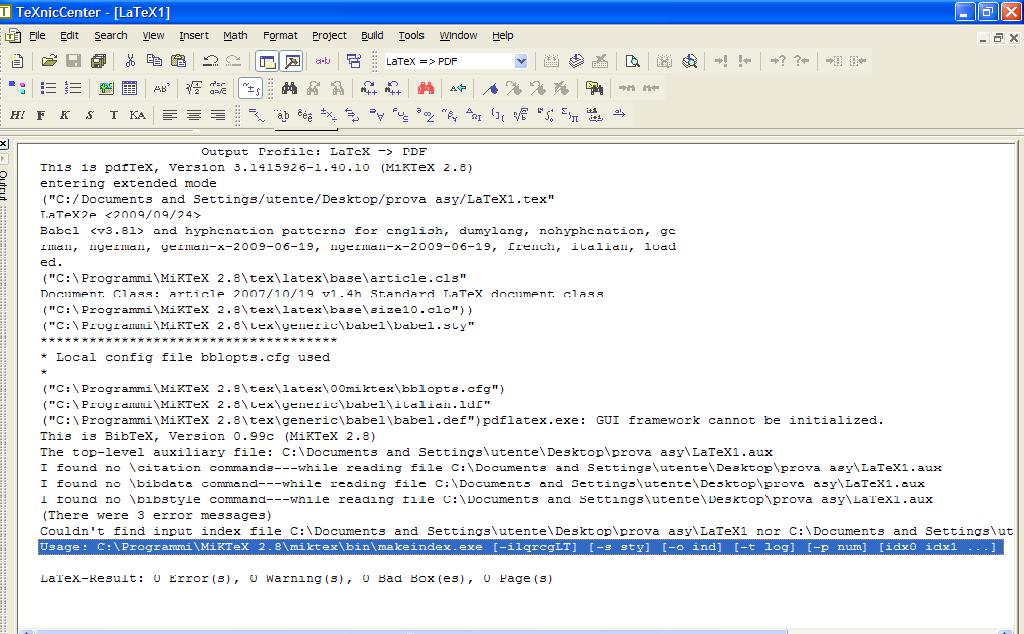Click the center alignment button
Viewport: 1024px width, 634px height.
click(x=194, y=116)
